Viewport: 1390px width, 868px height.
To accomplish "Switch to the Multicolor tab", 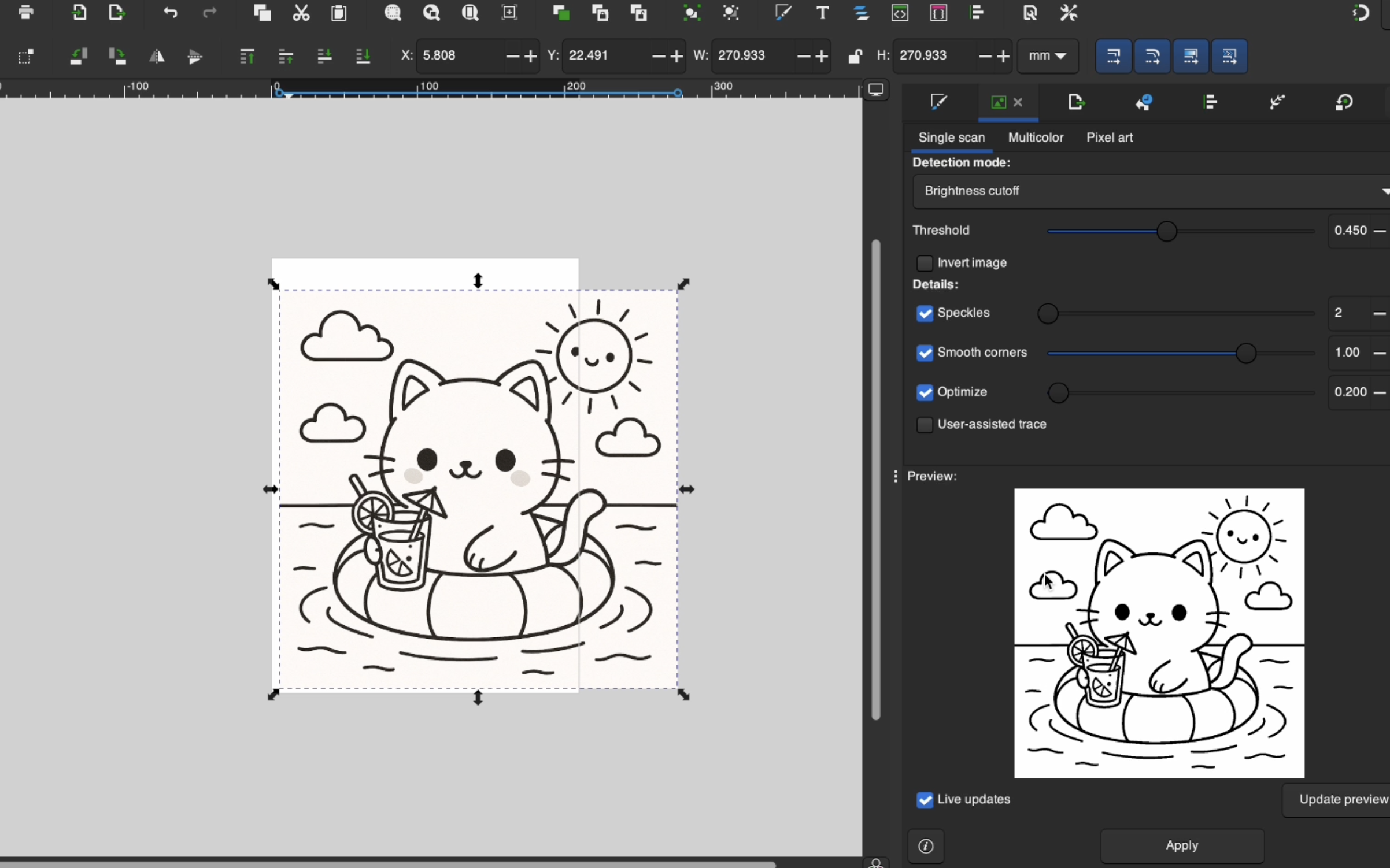I will coord(1035,138).
